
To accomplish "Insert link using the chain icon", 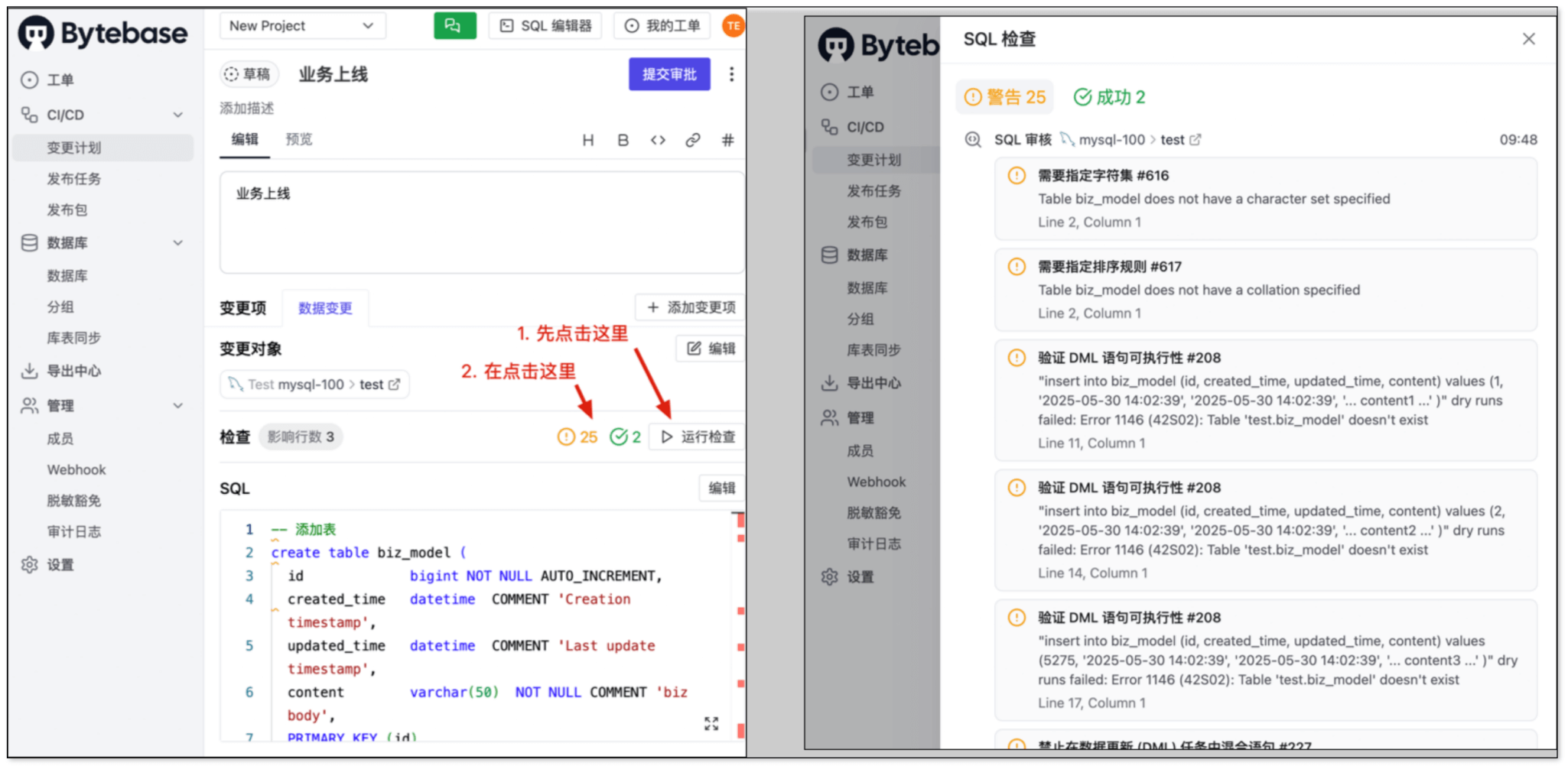I will click(x=693, y=140).
